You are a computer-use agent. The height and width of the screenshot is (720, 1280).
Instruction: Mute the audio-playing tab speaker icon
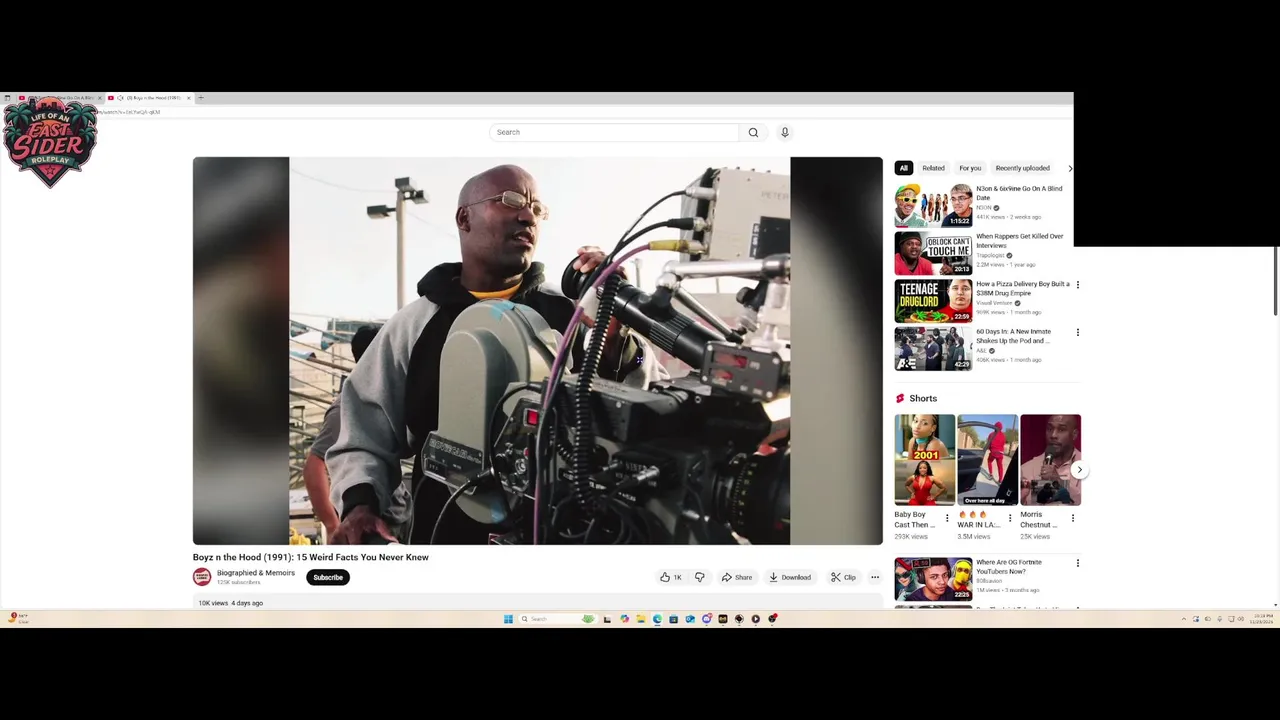pyautogui.click(x=120, y=98)
